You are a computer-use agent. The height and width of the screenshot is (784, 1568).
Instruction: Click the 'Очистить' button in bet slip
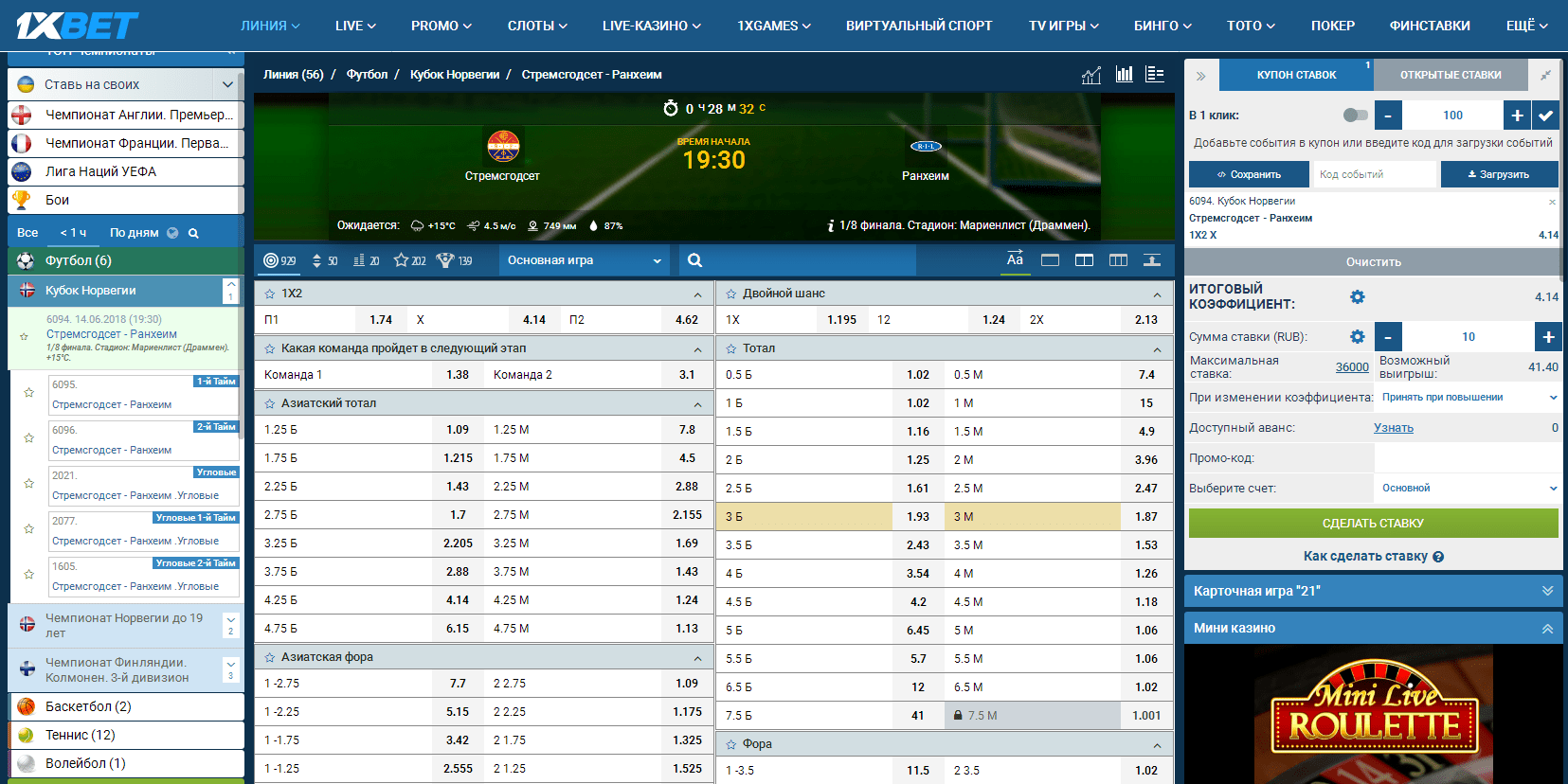1373,262
